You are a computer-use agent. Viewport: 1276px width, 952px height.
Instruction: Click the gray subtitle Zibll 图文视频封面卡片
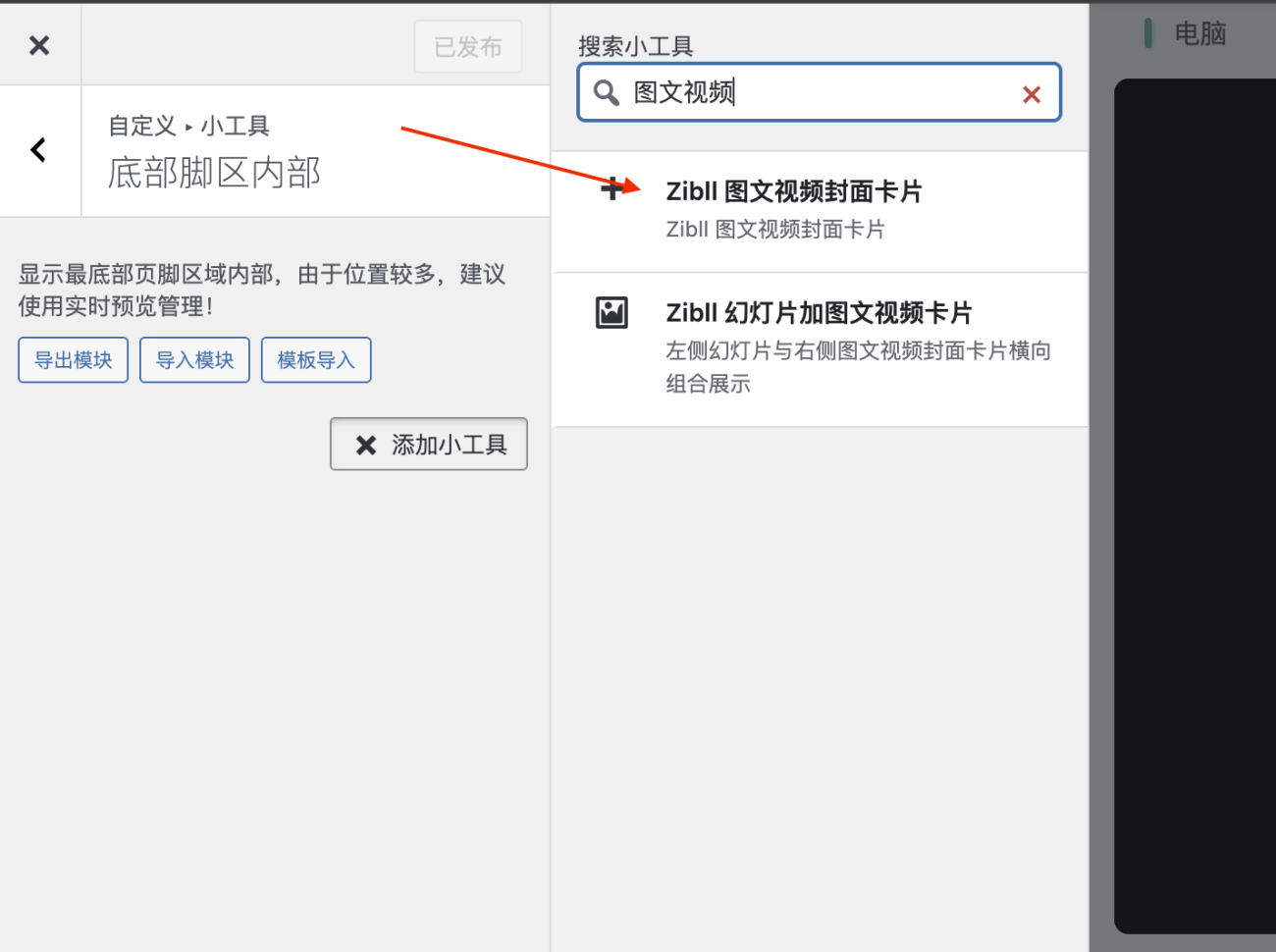[775, 230]
